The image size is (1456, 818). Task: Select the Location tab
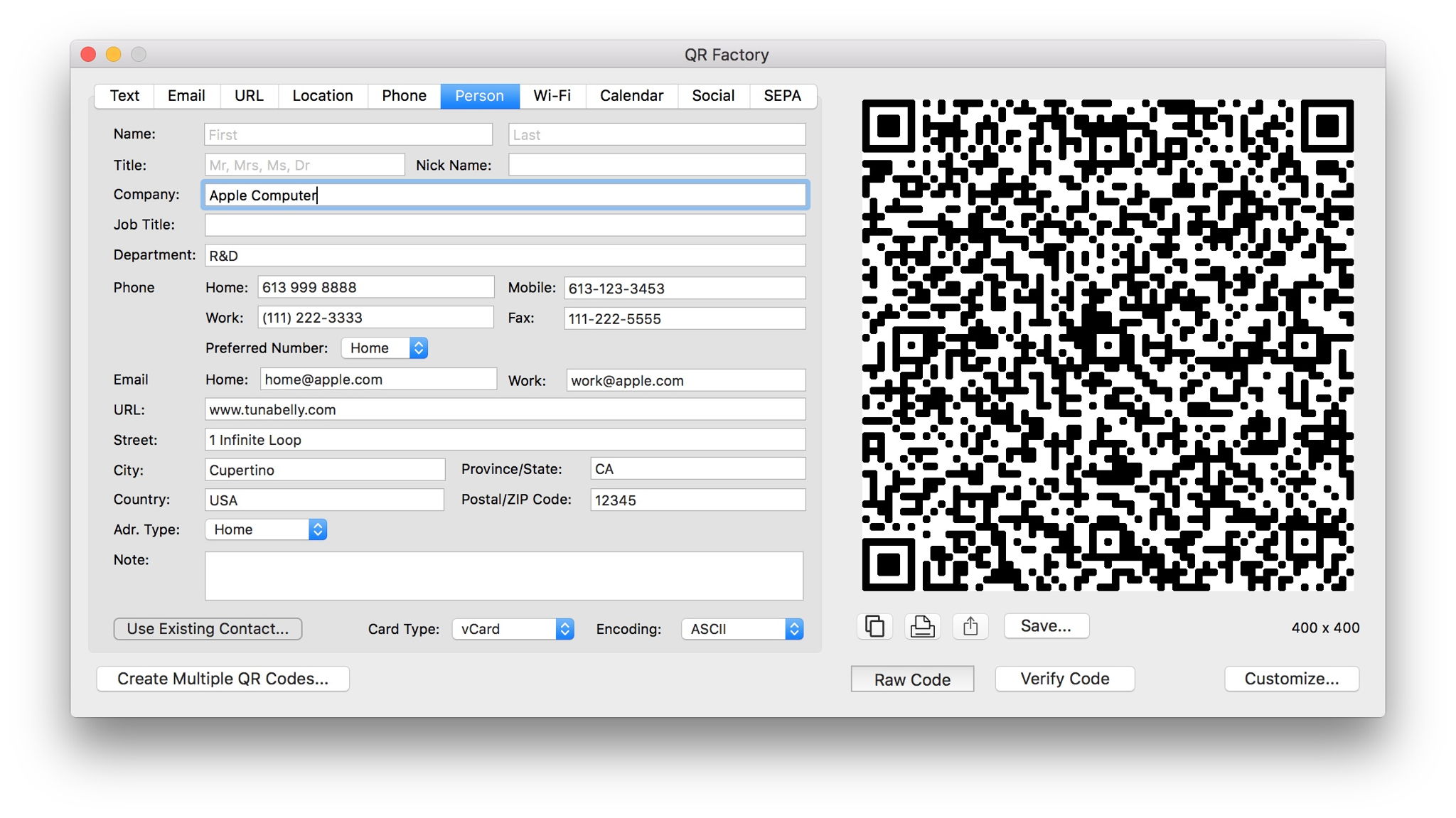323,96
